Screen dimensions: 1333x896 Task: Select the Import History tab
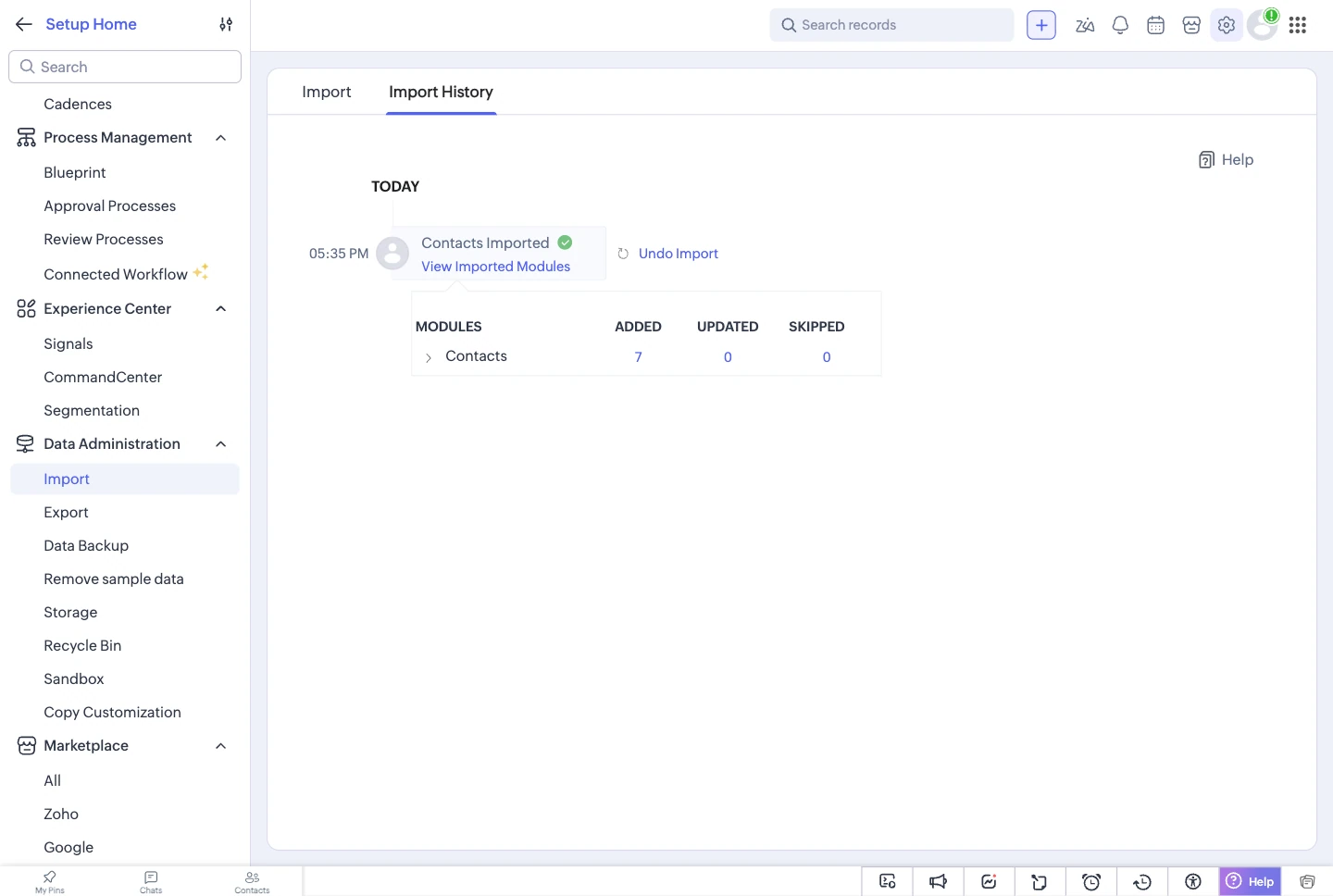point(441,92)
